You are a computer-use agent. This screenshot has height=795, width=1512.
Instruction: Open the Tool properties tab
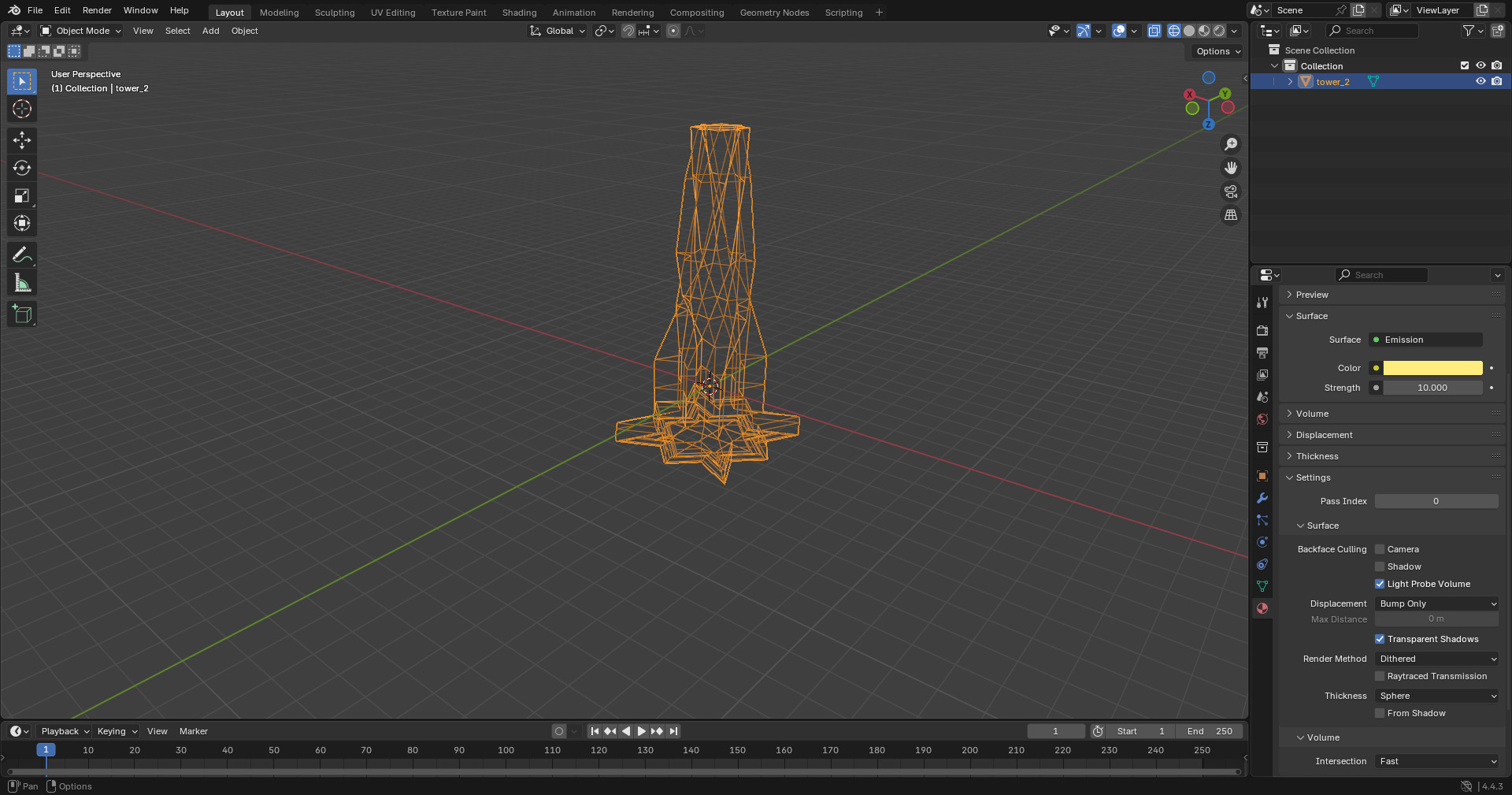pos(1262,303)
